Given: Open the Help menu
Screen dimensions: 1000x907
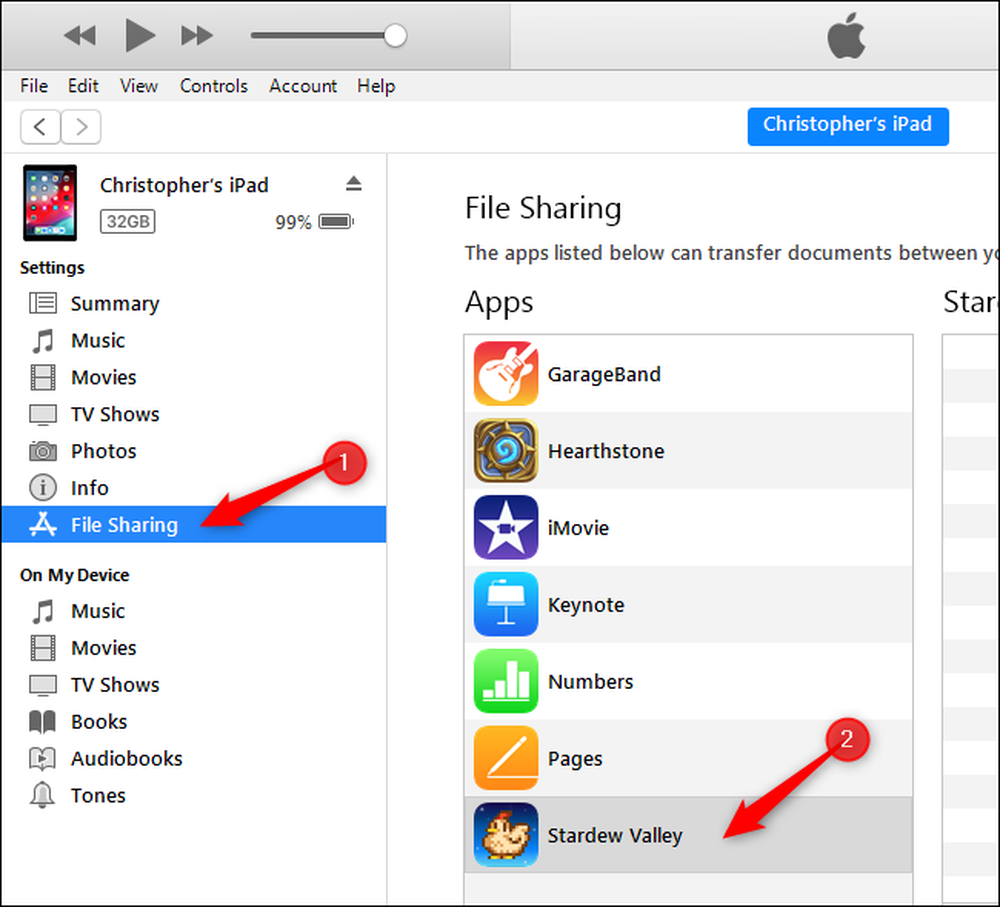Looking at the screenshot, I should tap(376, 86).
